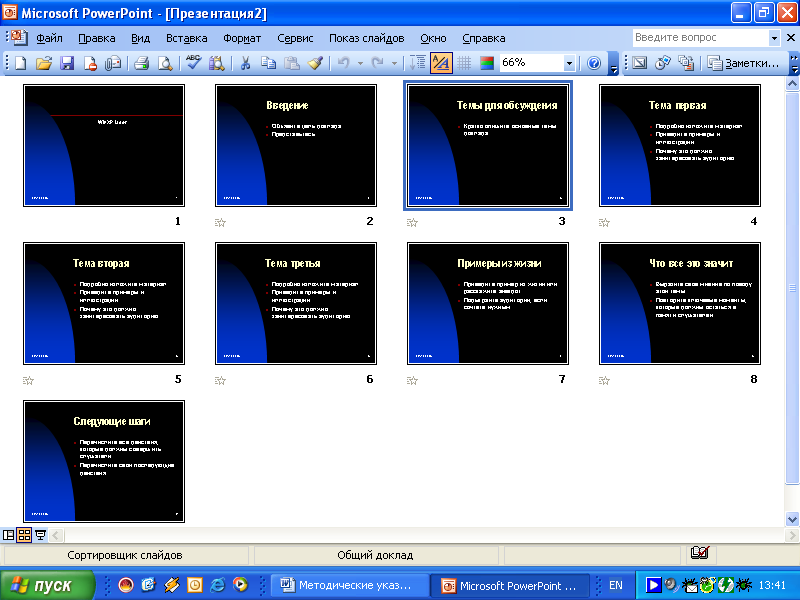Save the presentation with the floppy disk icon
The height and width of the screenshot is (600, 800).
tap(67, 63)
